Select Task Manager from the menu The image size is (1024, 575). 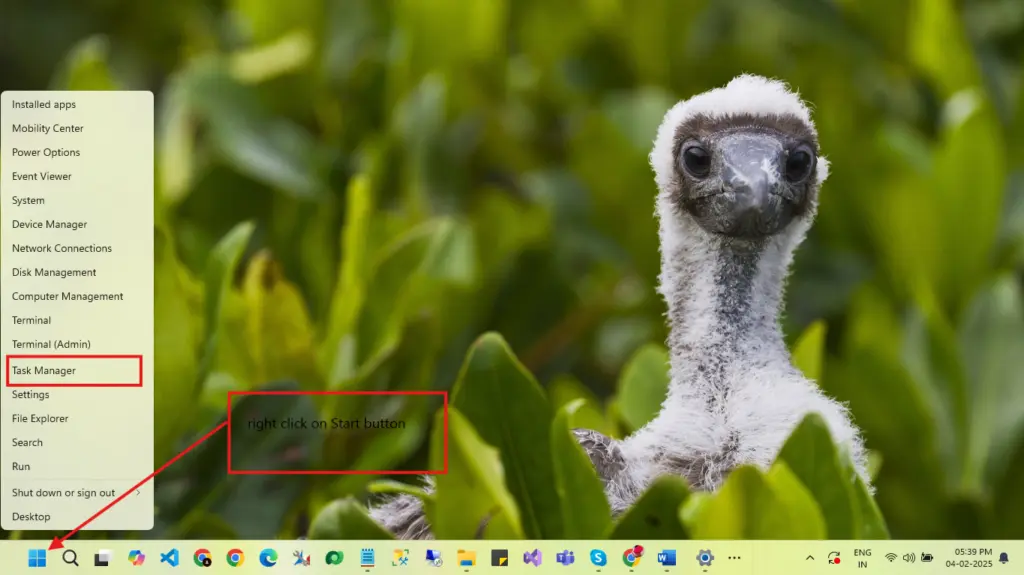click(x=44, y=370)
